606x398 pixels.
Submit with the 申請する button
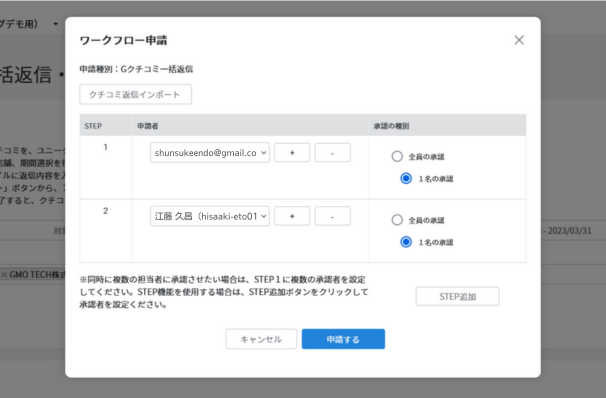pyautogui.click(x=343, y=339)
